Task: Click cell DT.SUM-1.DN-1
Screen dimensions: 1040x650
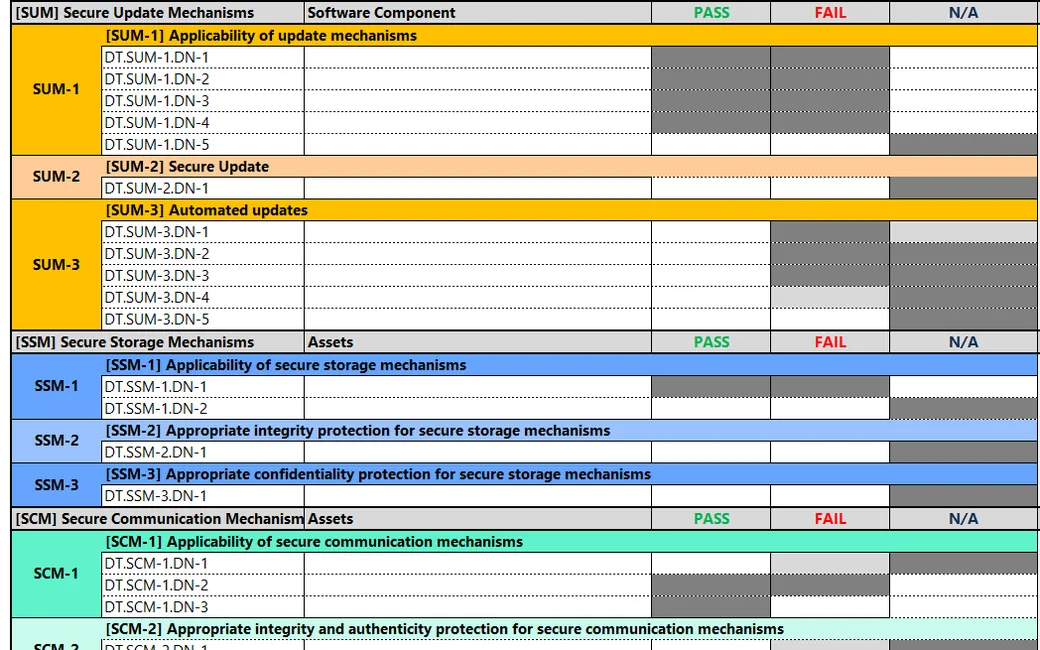Action: 203,57
